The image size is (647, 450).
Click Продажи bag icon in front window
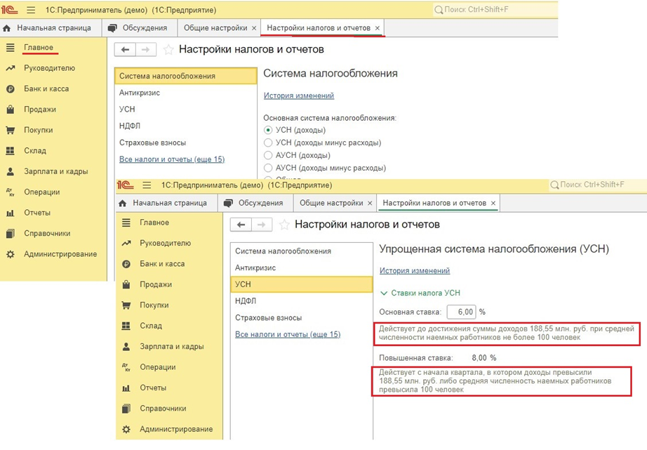pos(126,285)
